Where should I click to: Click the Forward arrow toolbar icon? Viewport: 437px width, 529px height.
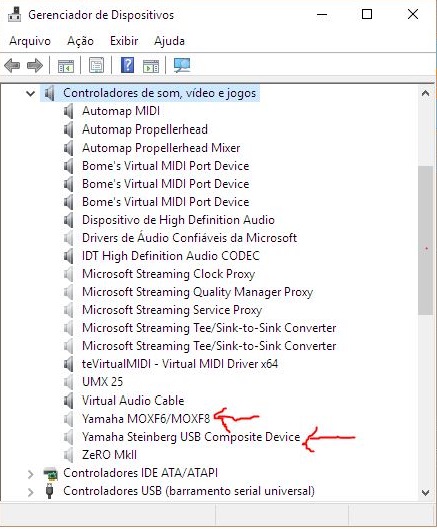point(35,65)
